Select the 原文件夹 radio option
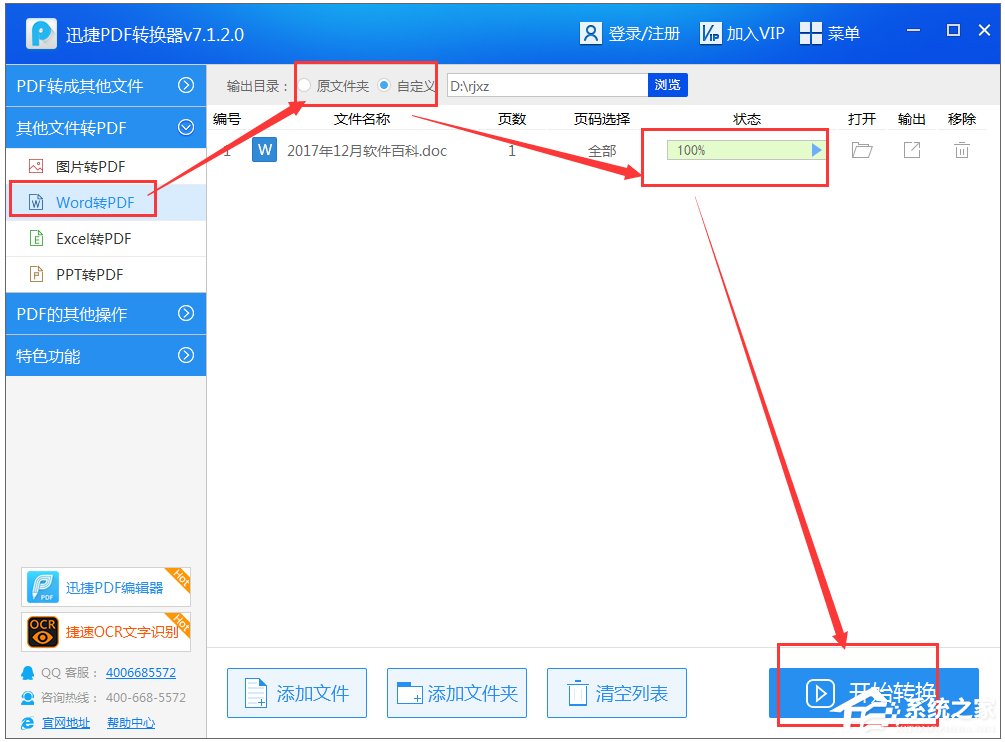 (305, 86)
